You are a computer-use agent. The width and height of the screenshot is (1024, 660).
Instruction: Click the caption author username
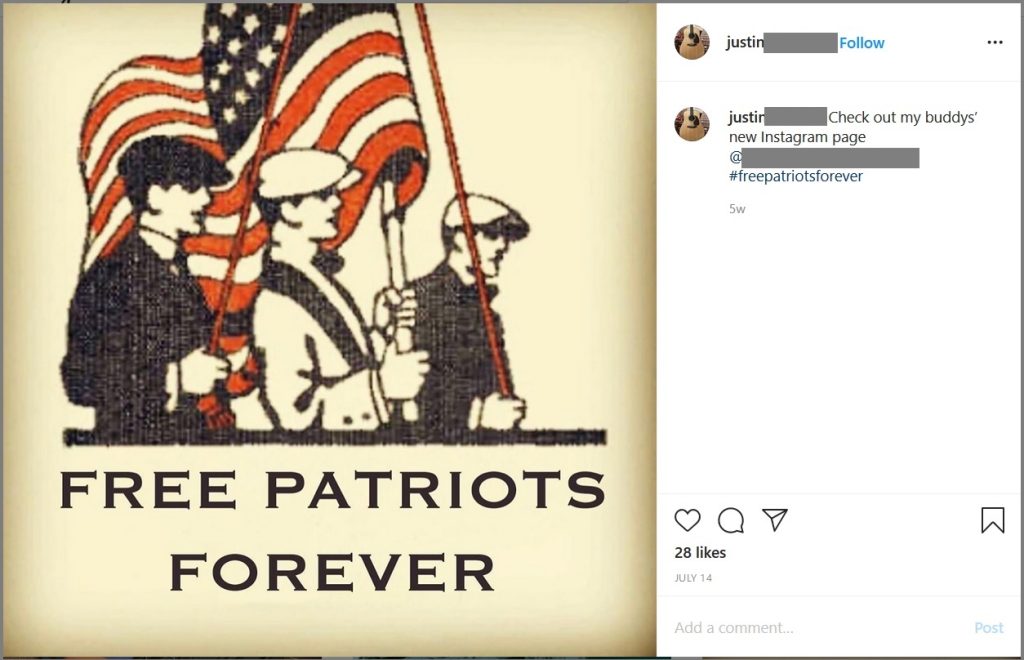(777, 117)
